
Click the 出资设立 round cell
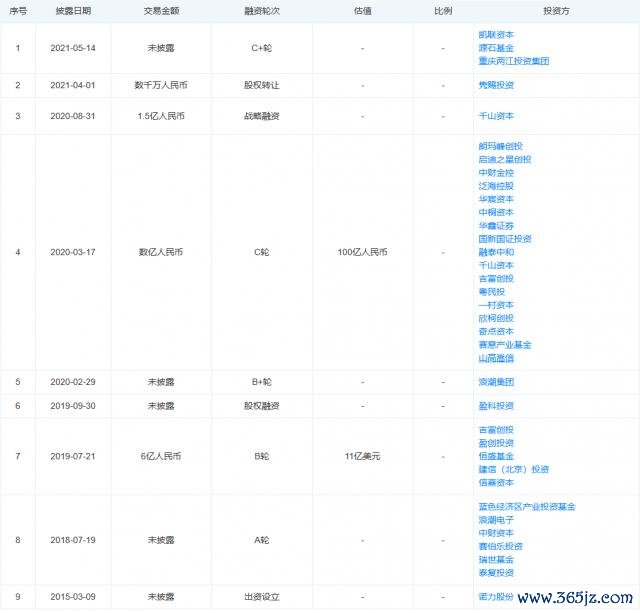tap(262, 596)
